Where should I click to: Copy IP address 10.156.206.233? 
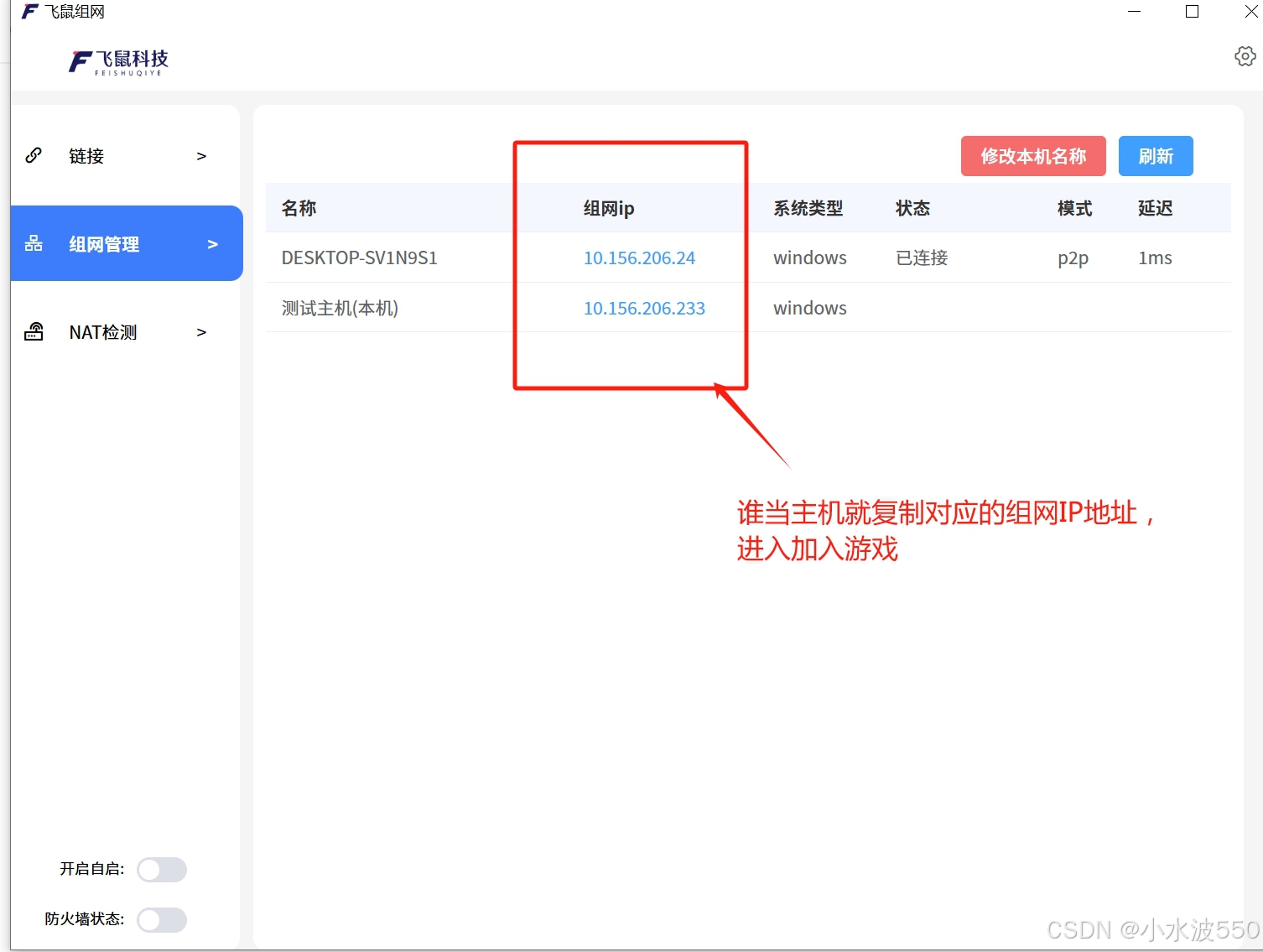[x=644, y=308]
